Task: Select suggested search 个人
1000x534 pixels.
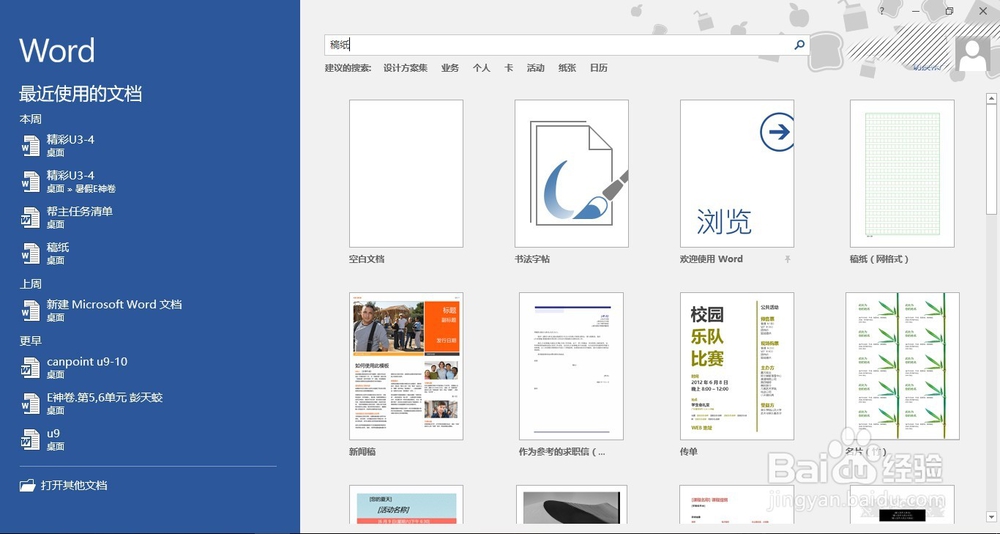Action: click(482, 68)
